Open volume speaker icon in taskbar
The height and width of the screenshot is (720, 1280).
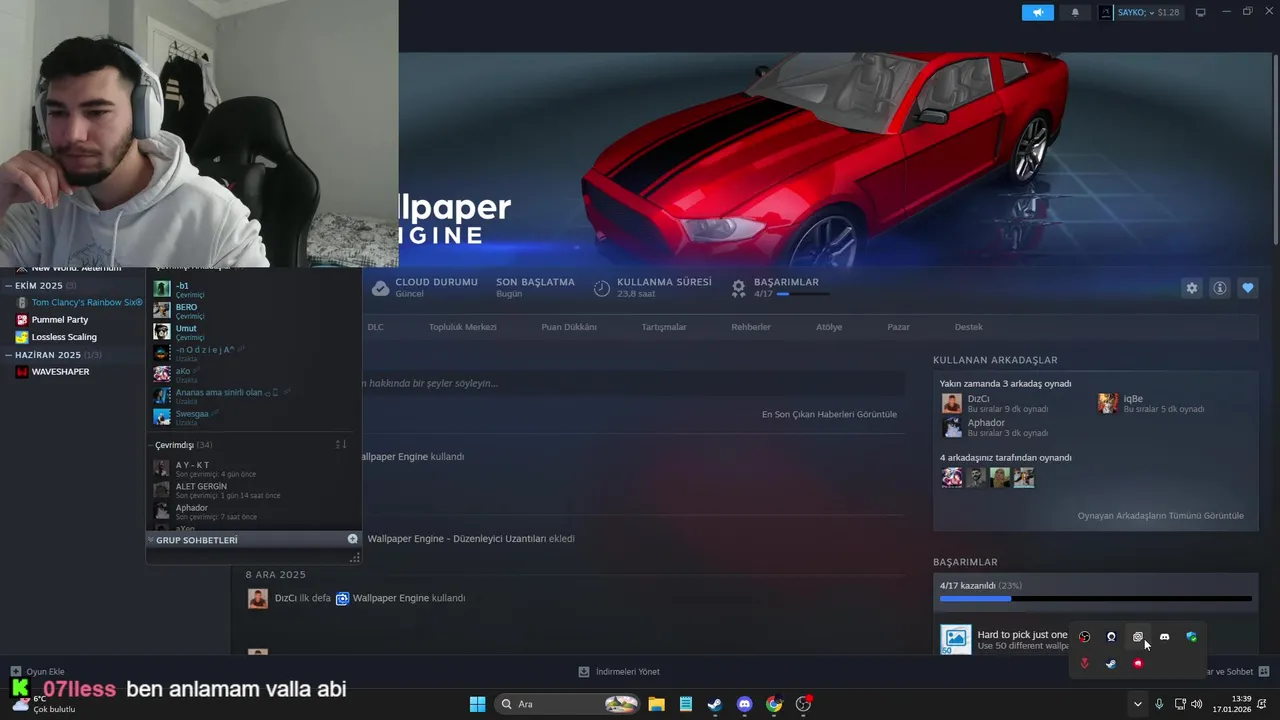pyautogui.click(x=1197, y=704)
